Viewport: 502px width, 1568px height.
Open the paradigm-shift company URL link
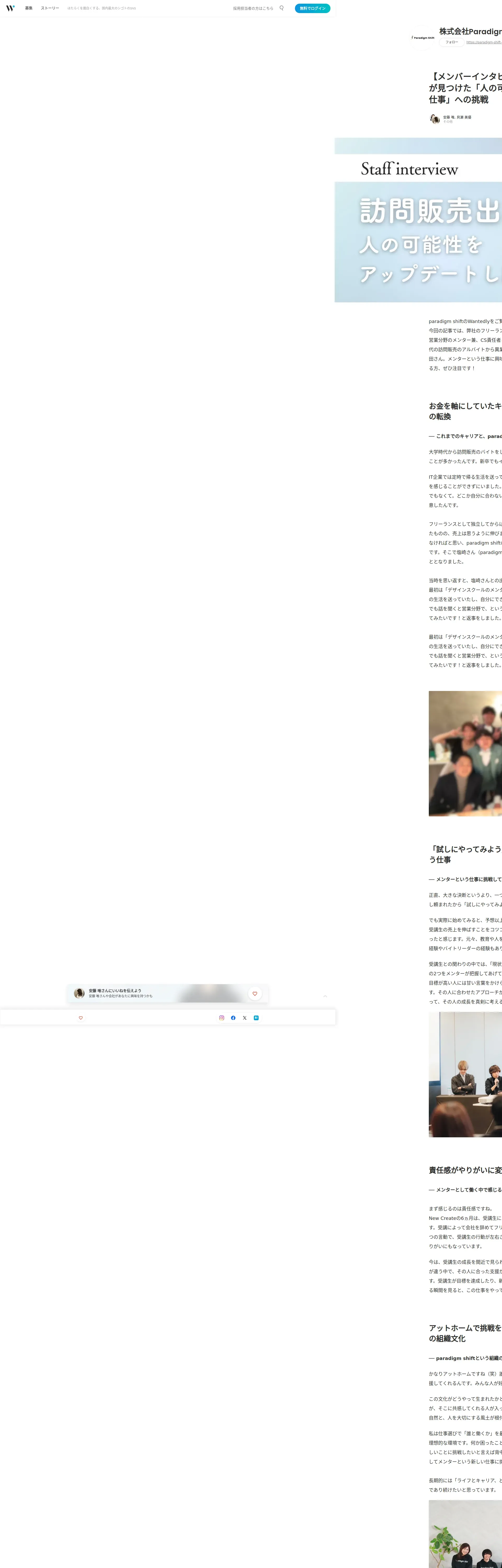click(484, 43)
